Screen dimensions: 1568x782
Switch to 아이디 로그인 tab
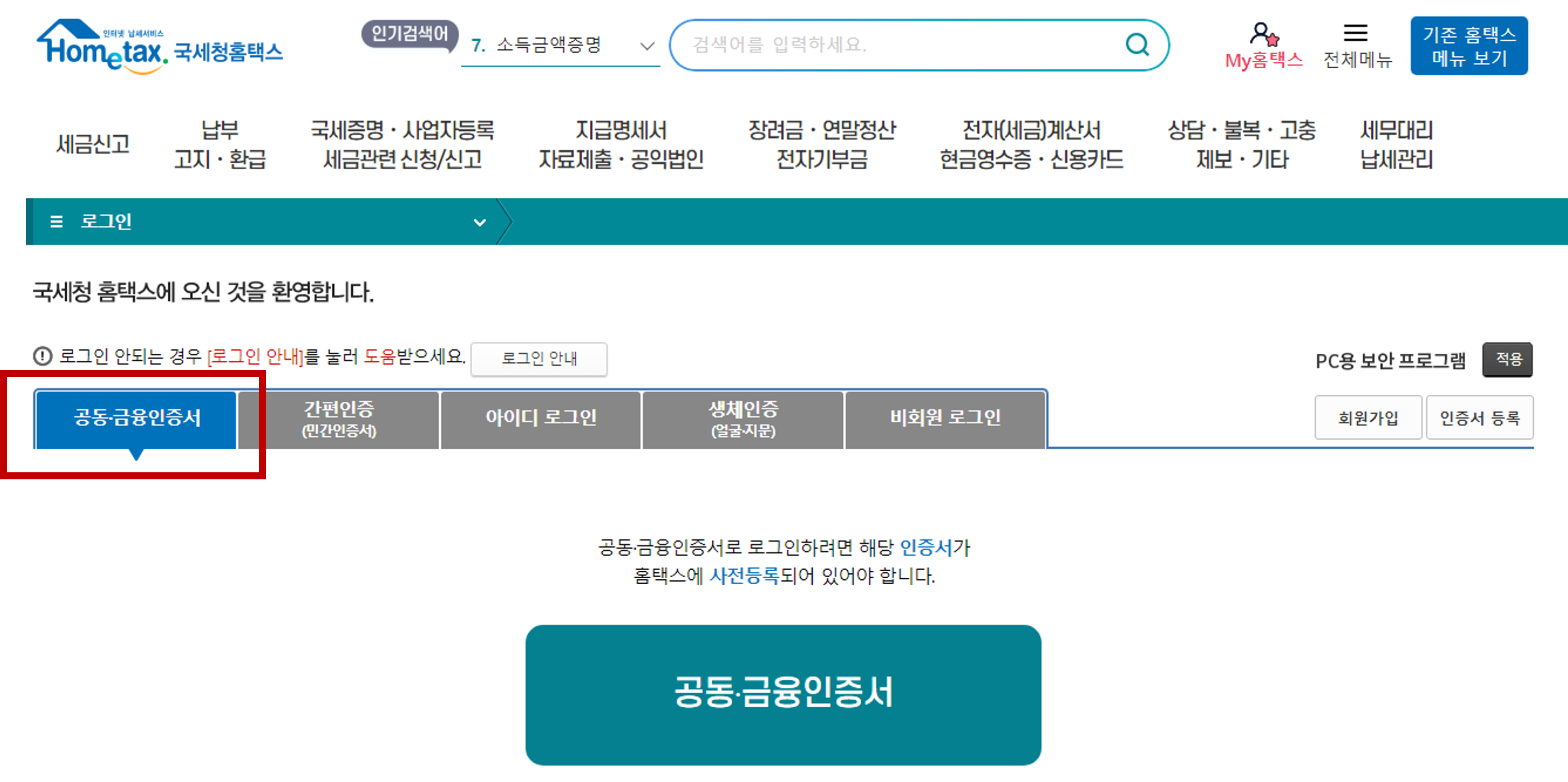click(541, 419)
